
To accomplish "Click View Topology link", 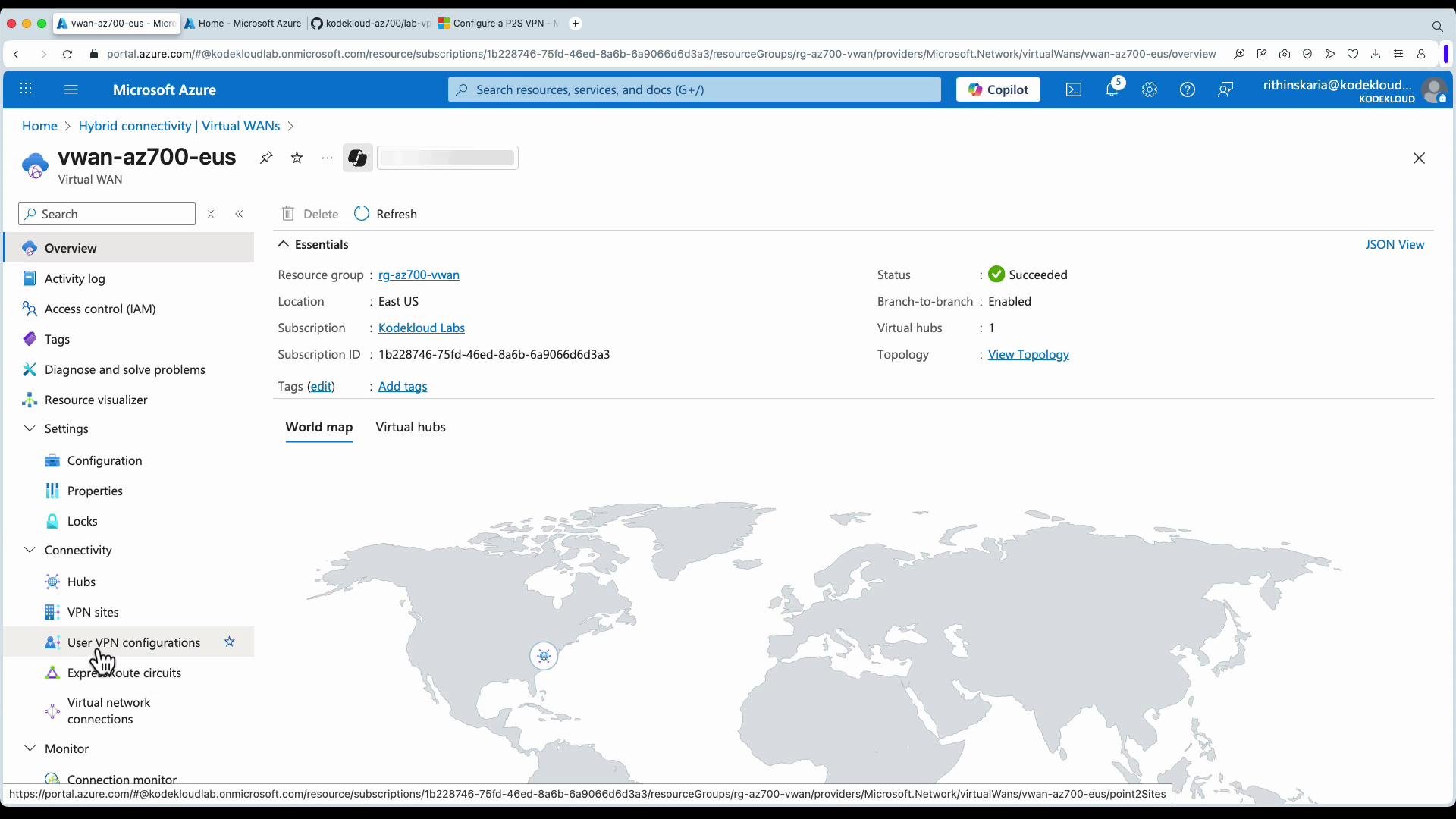I will coord(1028,354).
